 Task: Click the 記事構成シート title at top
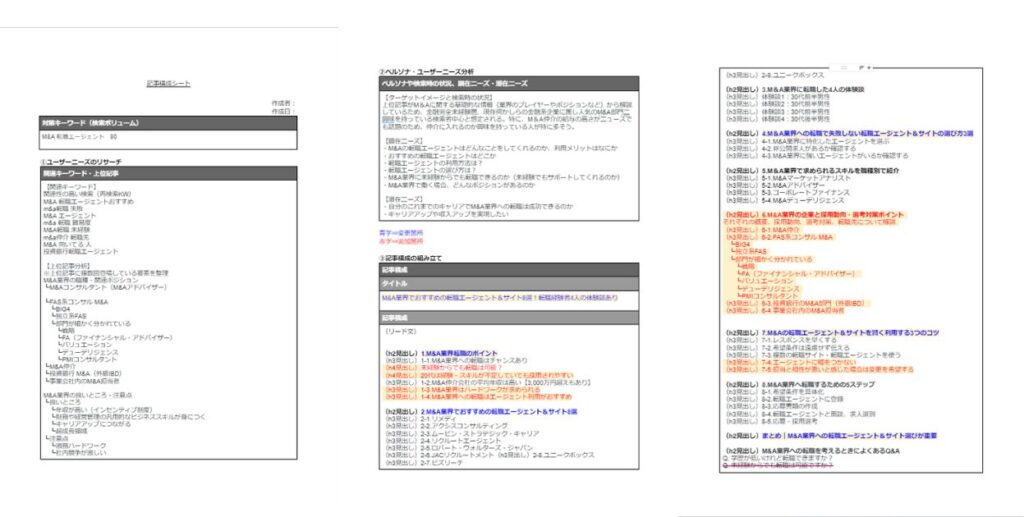click(168, 84)
